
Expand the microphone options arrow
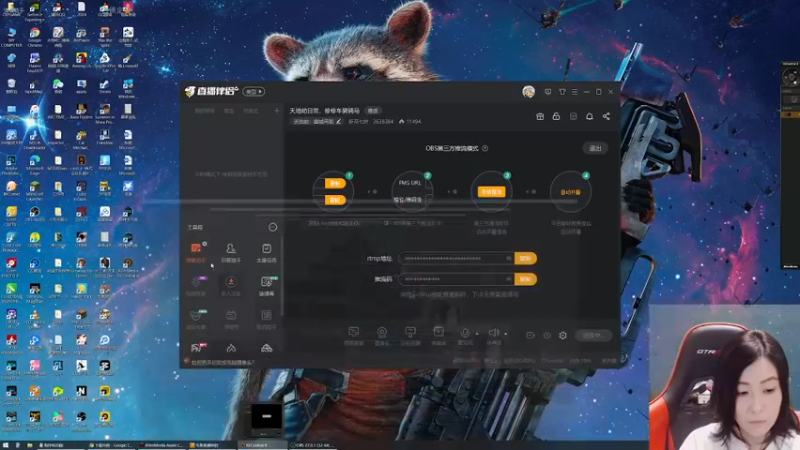[477, 334]
